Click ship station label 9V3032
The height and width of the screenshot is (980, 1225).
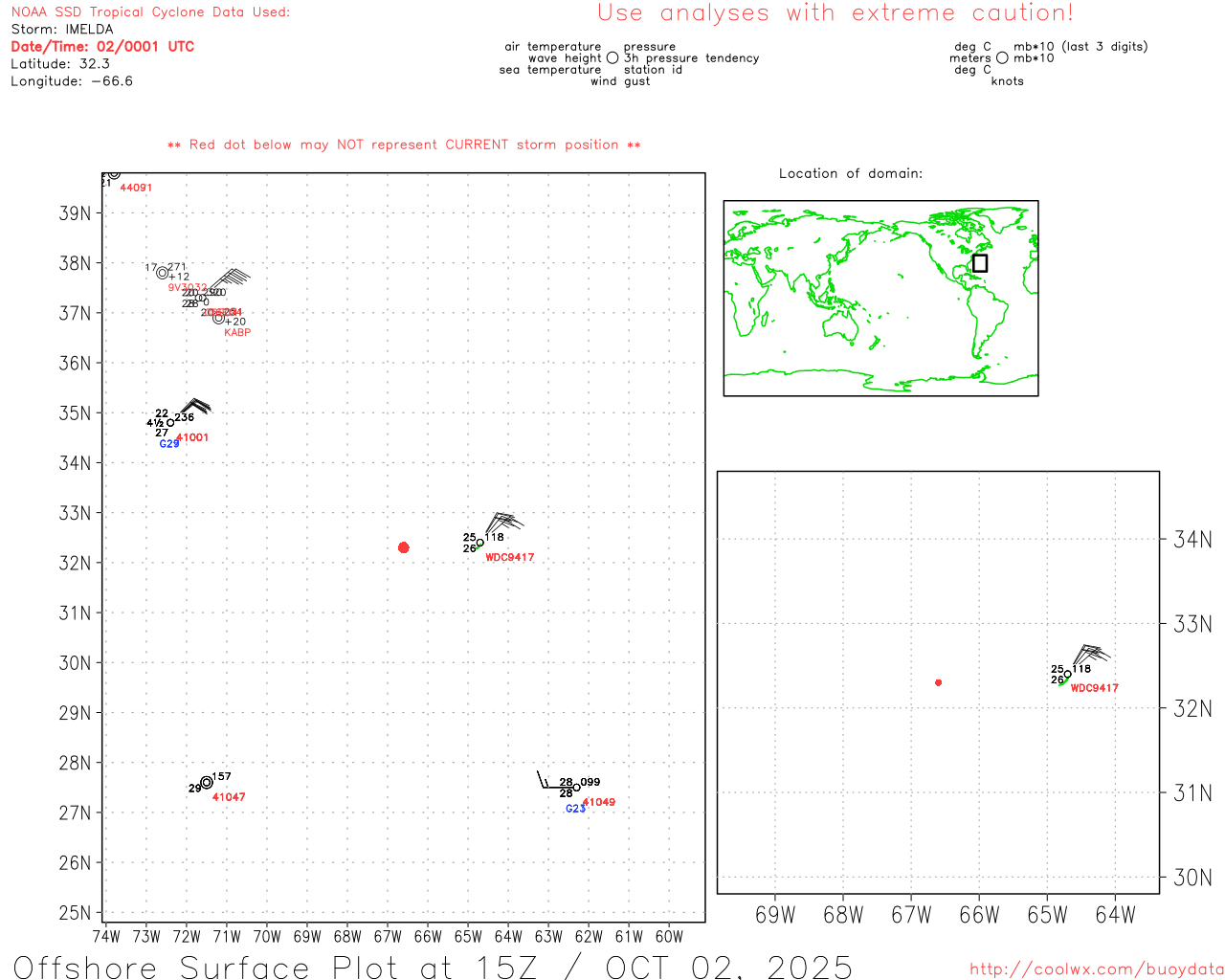(188, 287)
